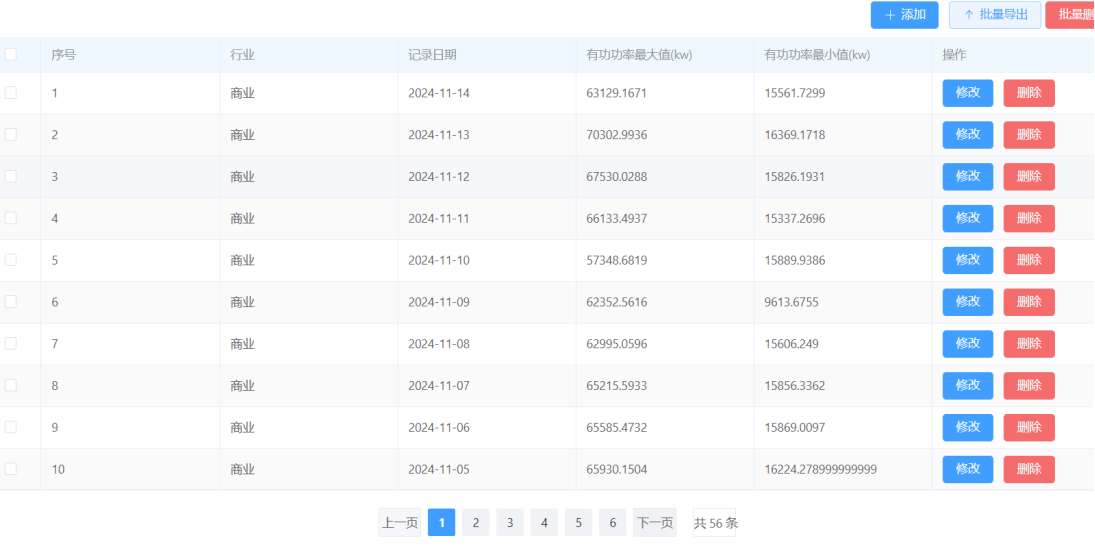Click the max power value 63129.1671
Image resolution: width=1095 pixels, height=549 pixels.
(617, 93)
